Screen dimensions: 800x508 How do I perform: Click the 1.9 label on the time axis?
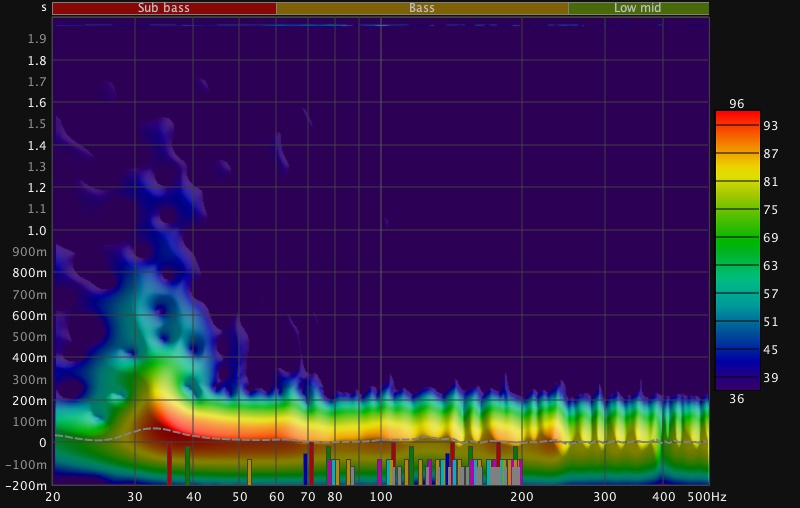click(38, 39)
